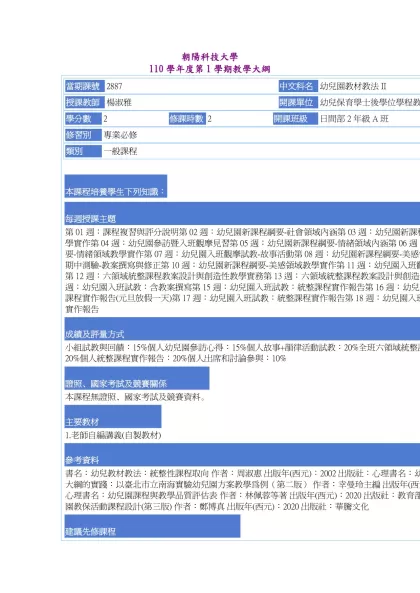Select the value 專業必修
The height and width of the screenshot is (593, 420).
tap(120, 135)
